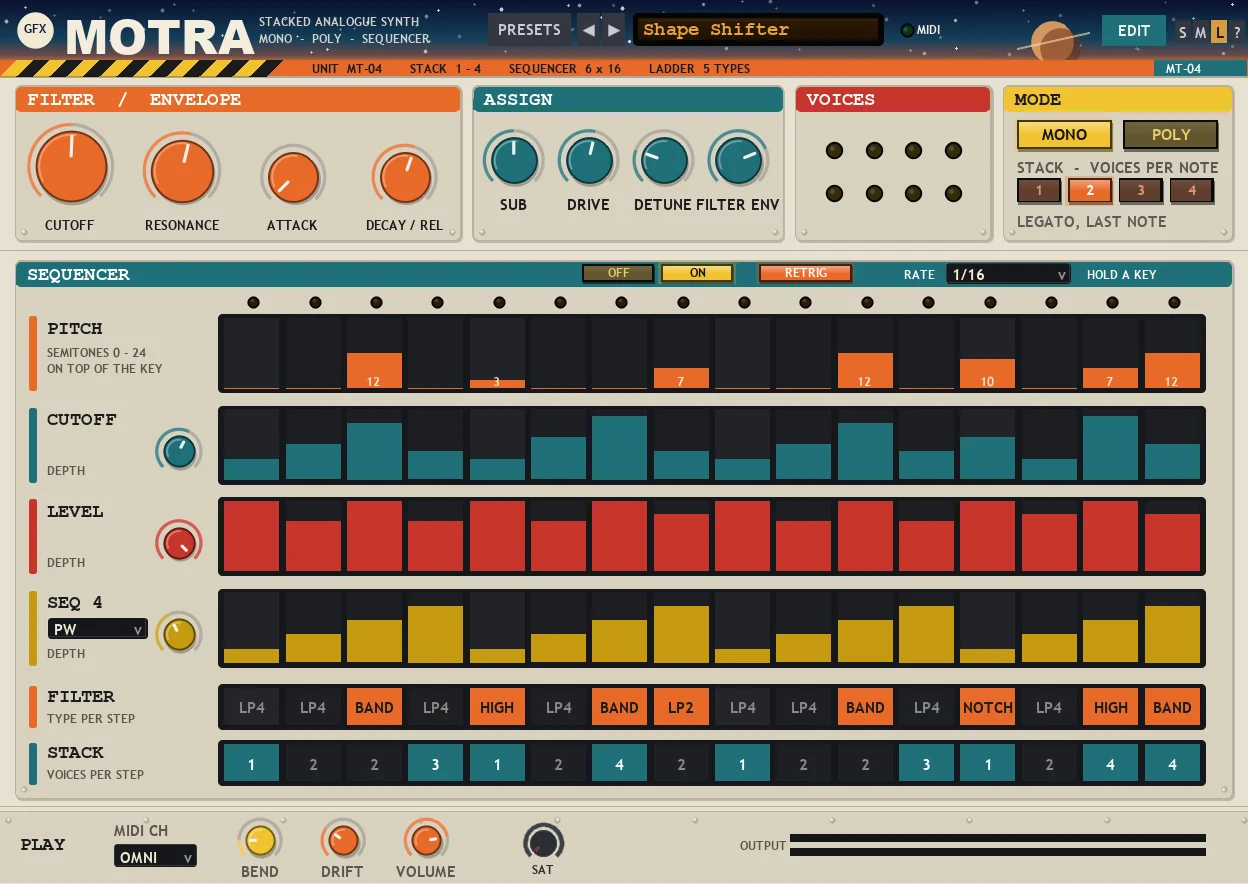Click the sequencer CUTOFF depth knob

[x=180, y=452]
